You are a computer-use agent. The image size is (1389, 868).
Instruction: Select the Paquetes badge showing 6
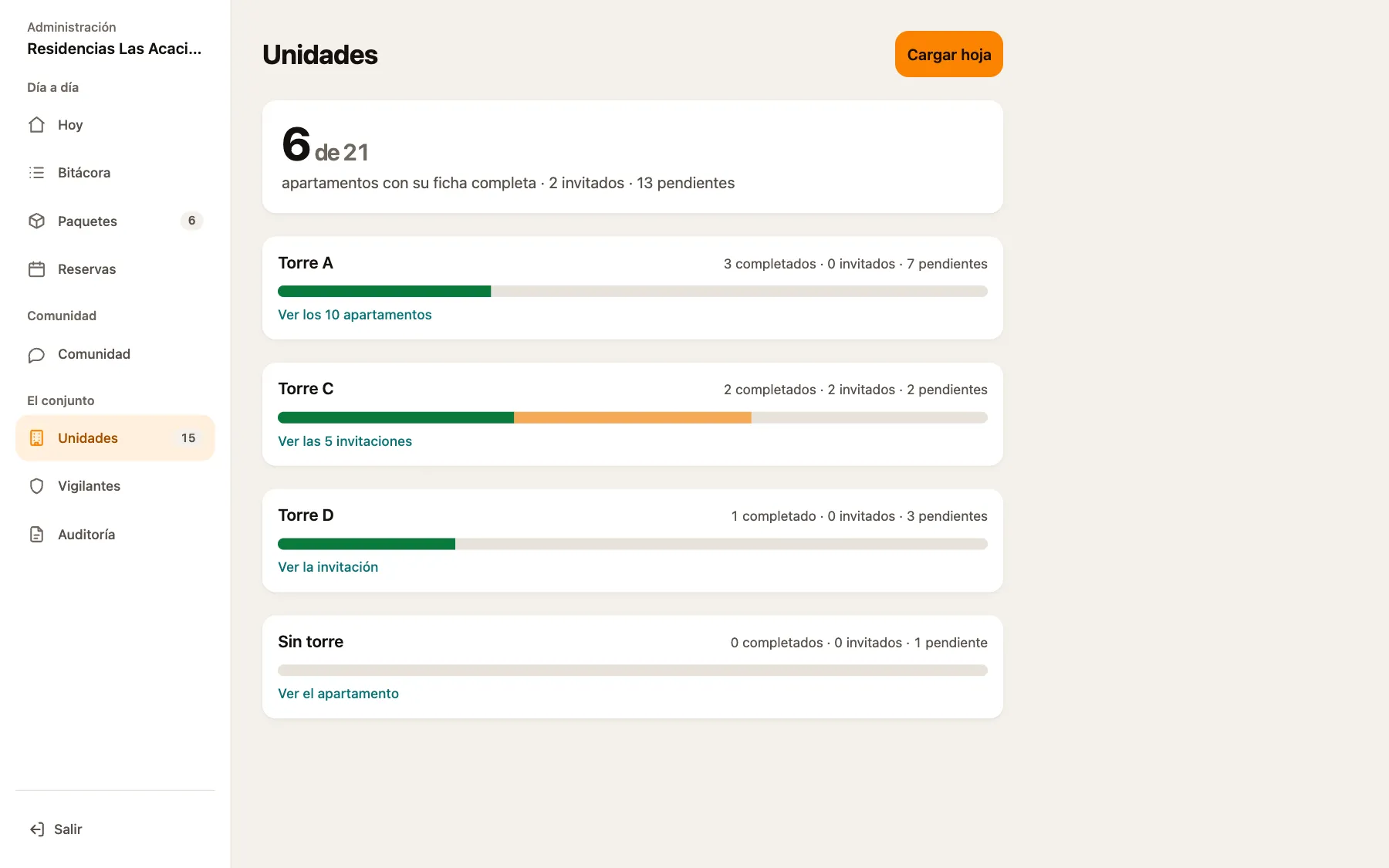coord(191,221)
